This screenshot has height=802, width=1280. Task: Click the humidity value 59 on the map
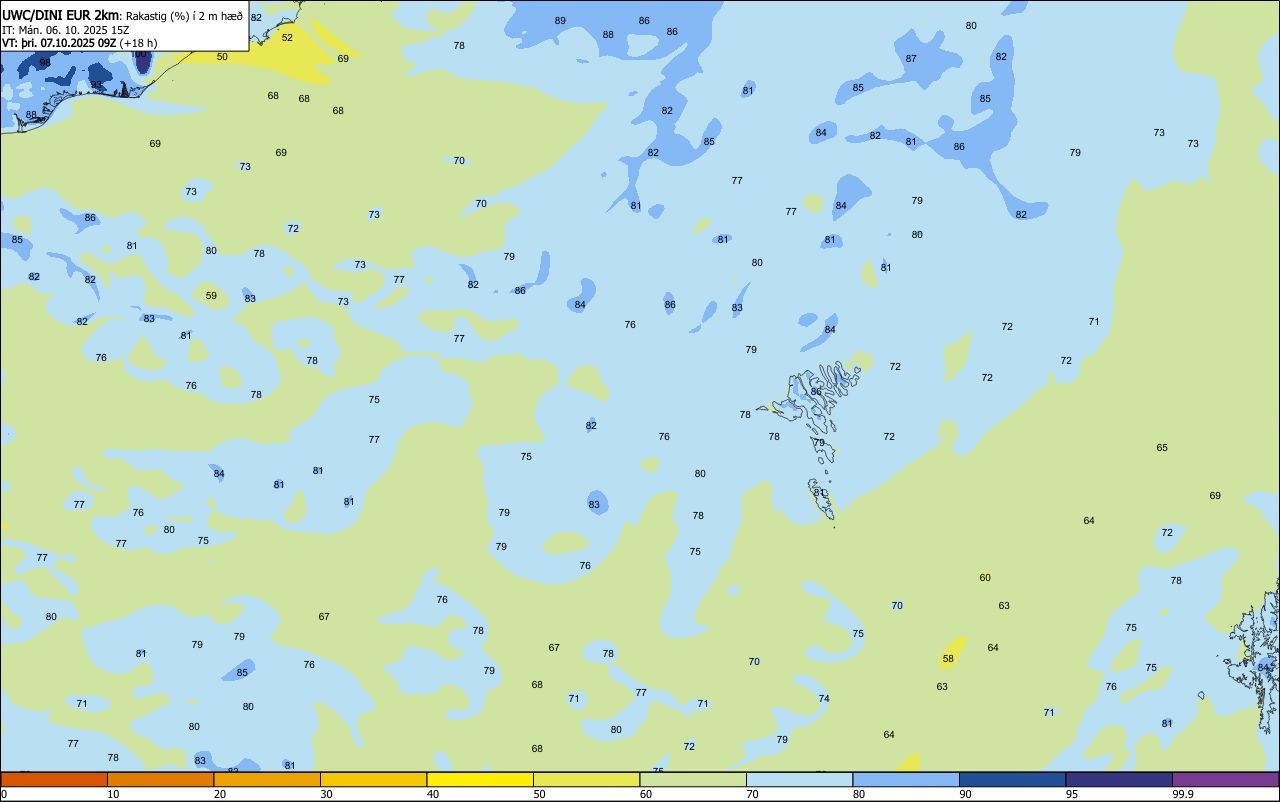211,295
